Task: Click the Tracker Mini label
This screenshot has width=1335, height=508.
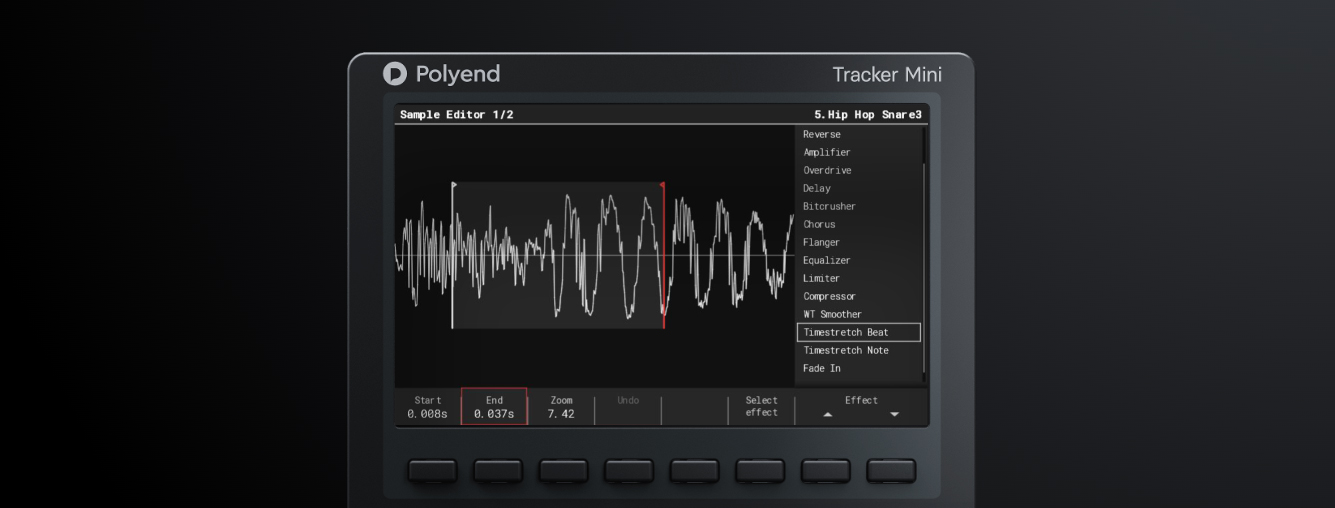Action: [x=887, y=75]
